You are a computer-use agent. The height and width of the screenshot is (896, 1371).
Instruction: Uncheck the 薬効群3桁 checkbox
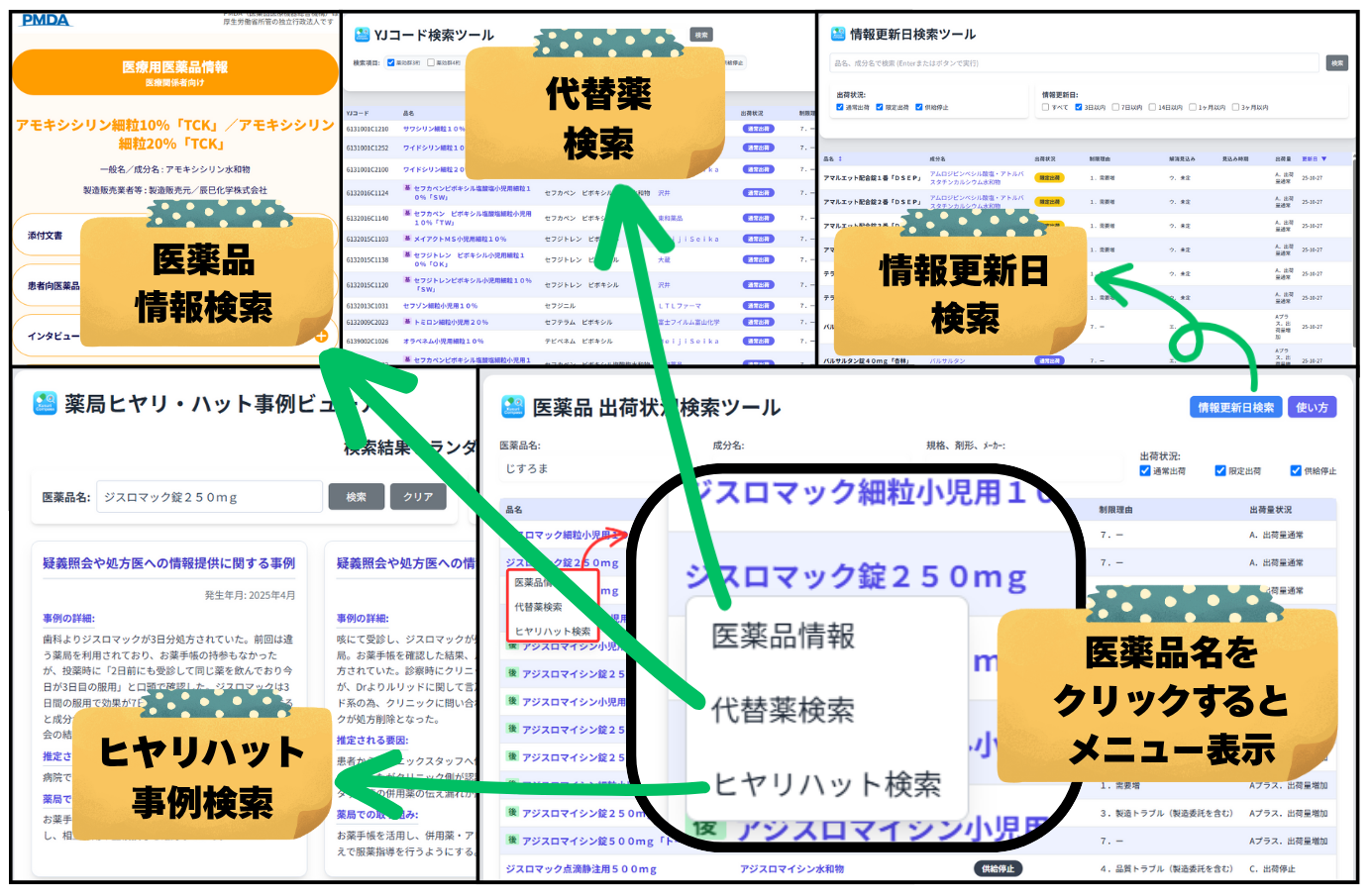pos(431,62)
